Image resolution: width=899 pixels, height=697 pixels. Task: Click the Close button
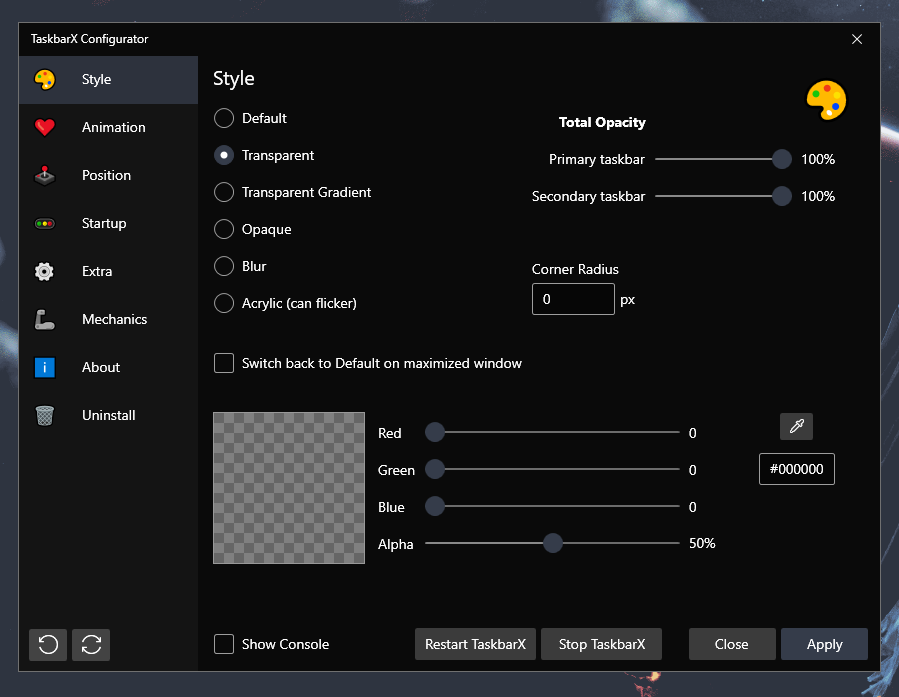click(x=732, y=644)
